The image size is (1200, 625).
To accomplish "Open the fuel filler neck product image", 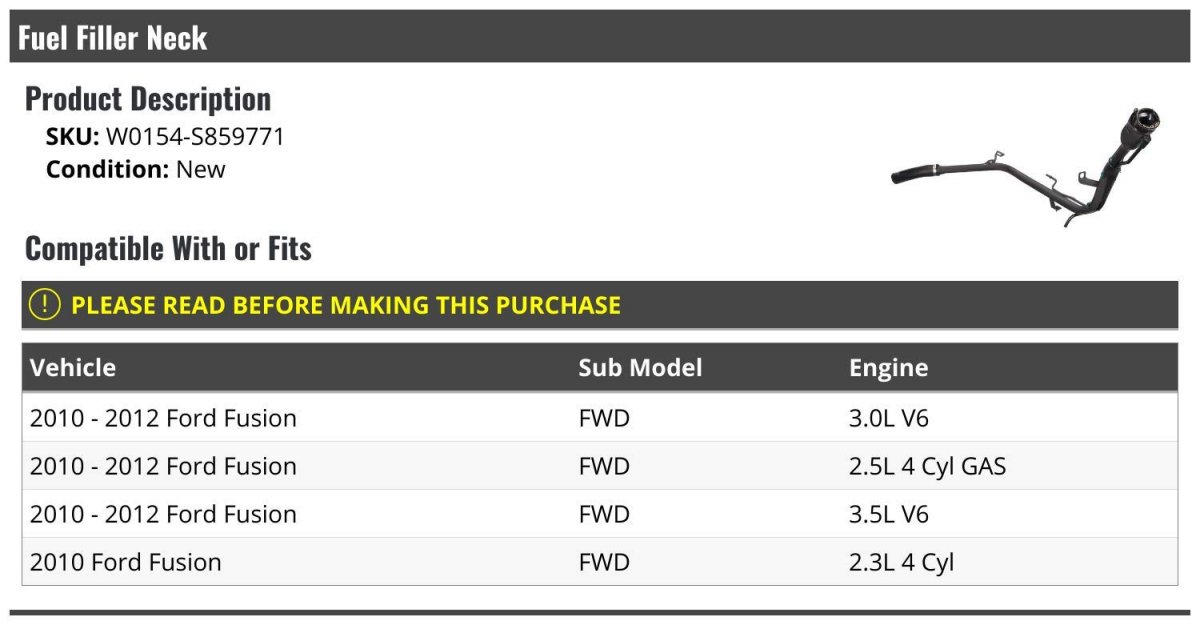I will pyautogui.click(x=1025, y=166).
